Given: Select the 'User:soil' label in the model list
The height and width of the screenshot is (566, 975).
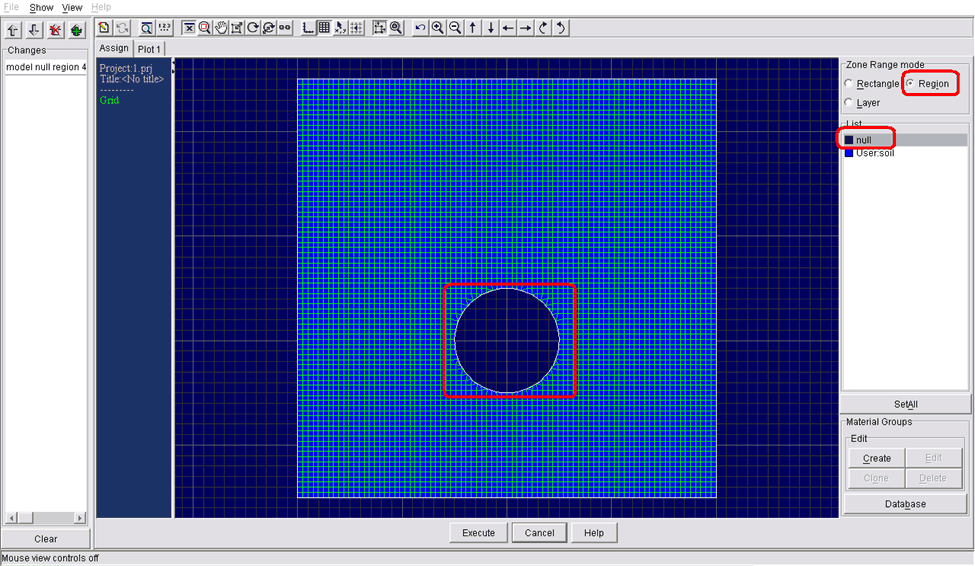Looking at the screenshot, I should 875,153.
